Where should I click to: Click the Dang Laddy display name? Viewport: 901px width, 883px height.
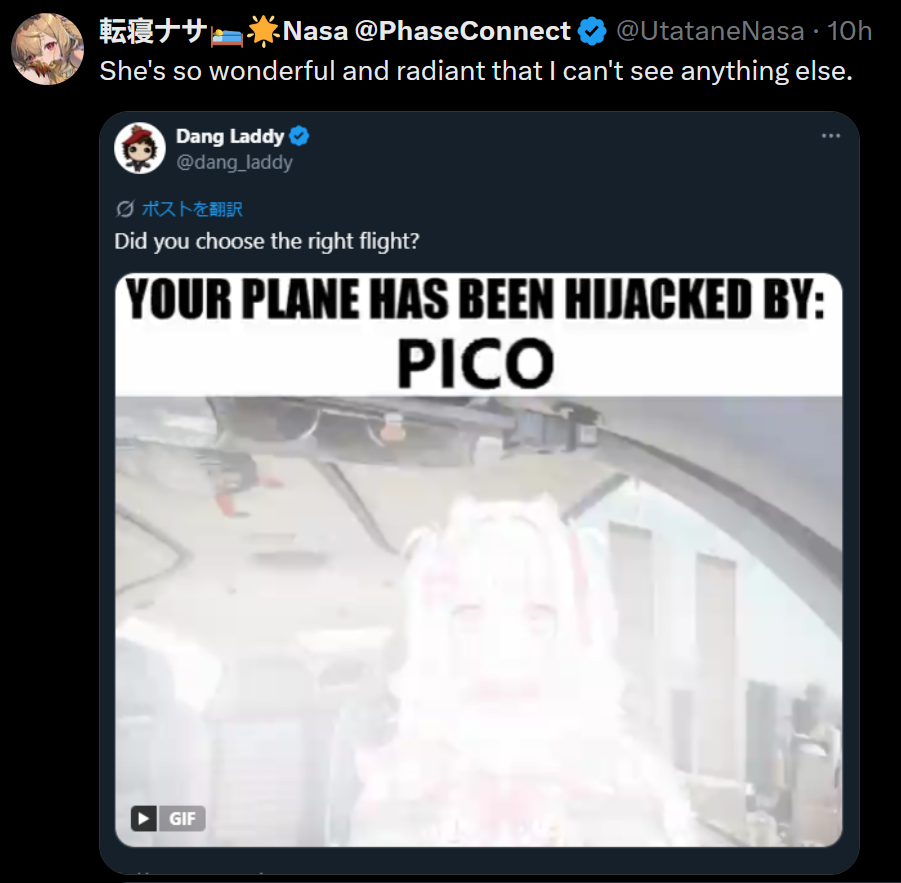point(230,136)
